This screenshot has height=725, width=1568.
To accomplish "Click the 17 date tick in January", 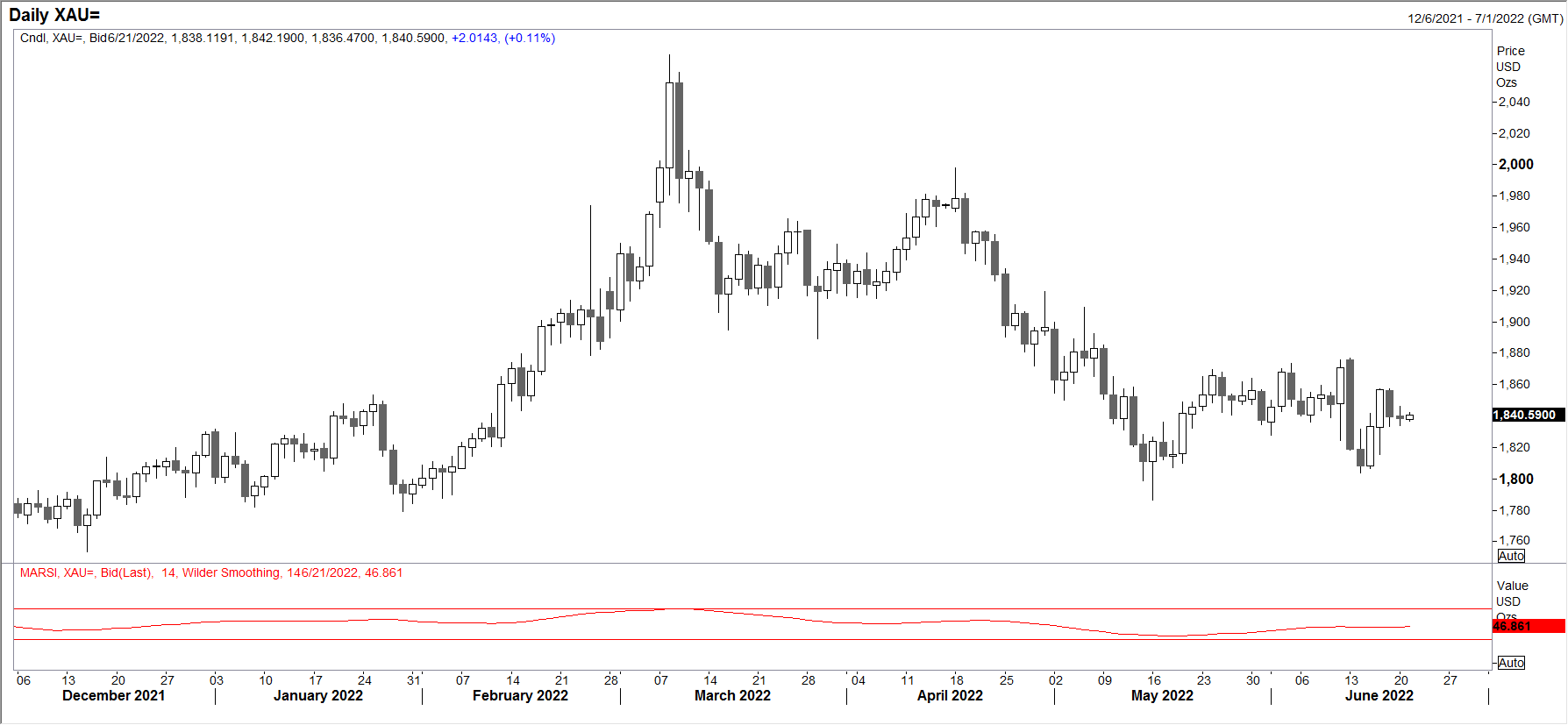I will tap(316, 680).
